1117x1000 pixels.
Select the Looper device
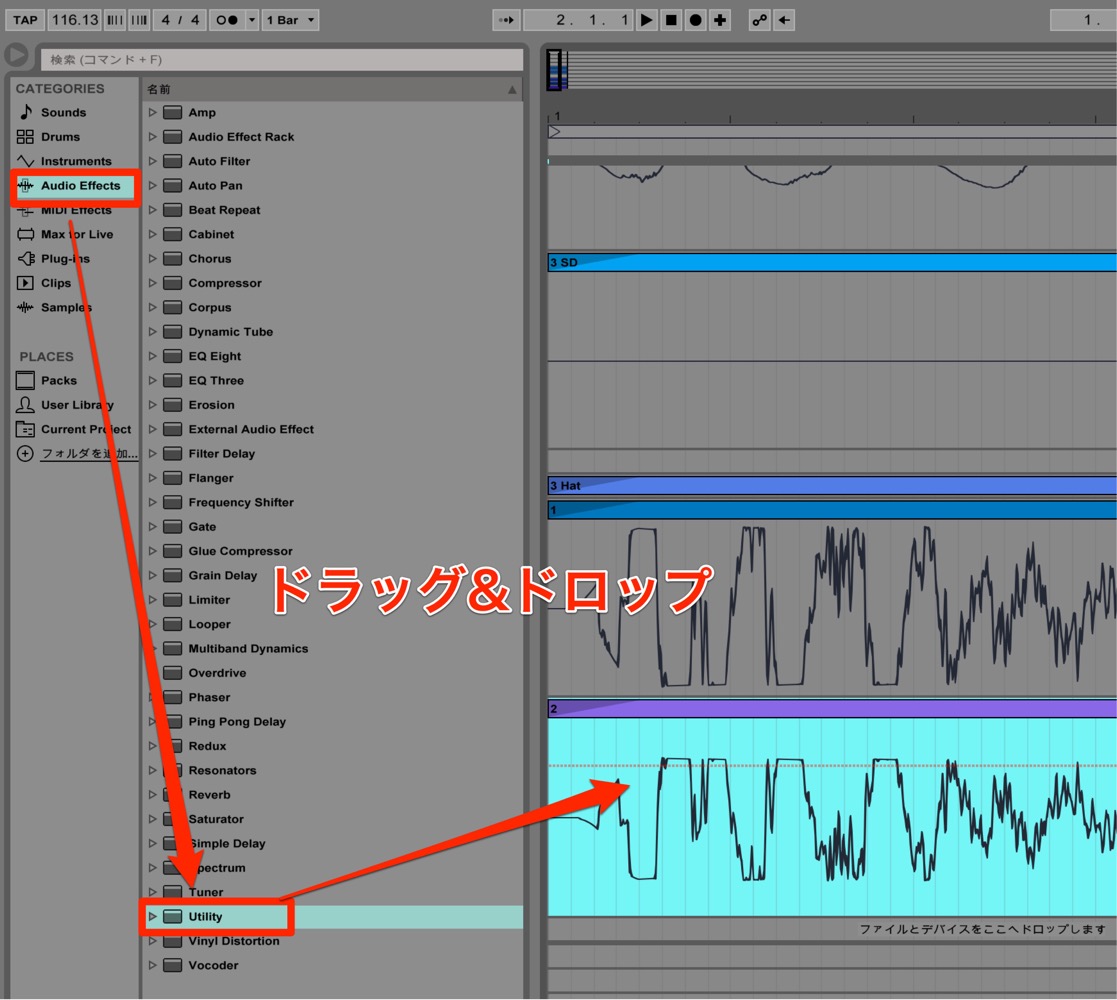pos(209,624)
